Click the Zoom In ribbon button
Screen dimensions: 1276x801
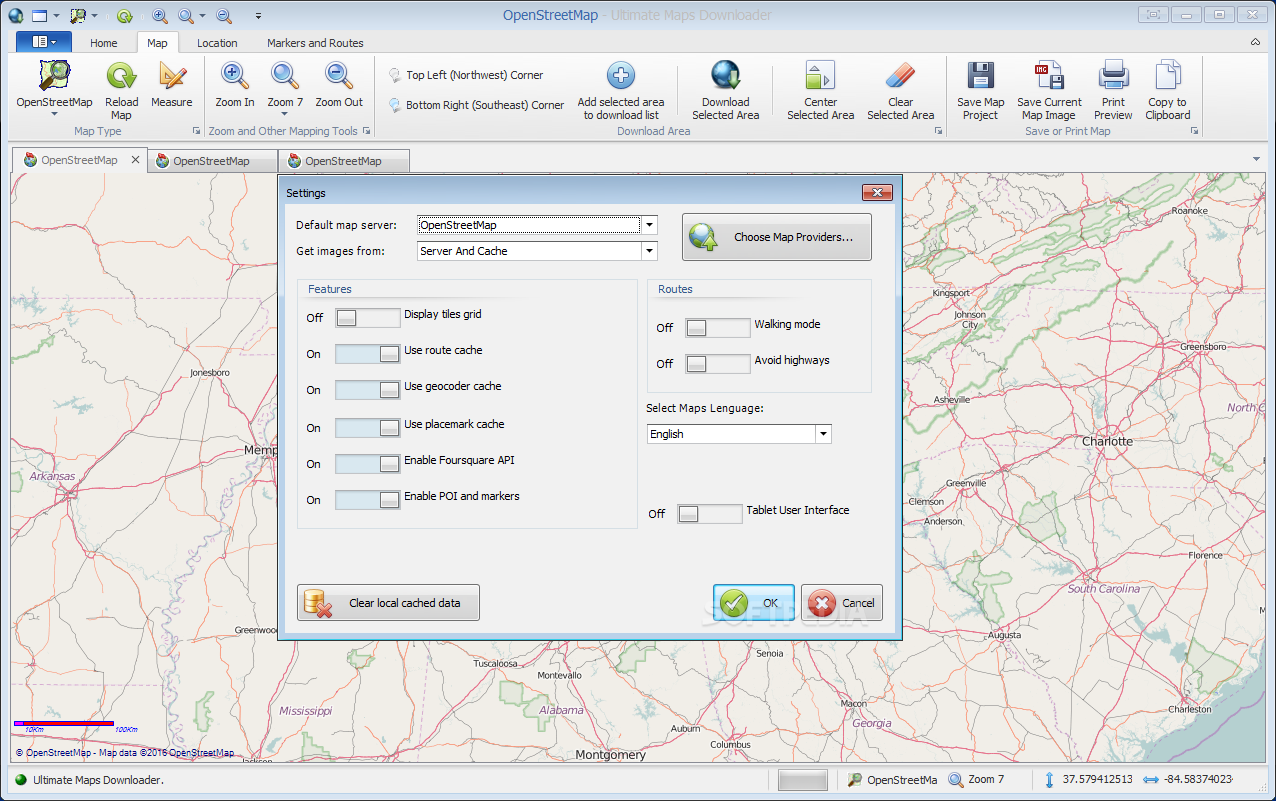(x=235, y=85)
